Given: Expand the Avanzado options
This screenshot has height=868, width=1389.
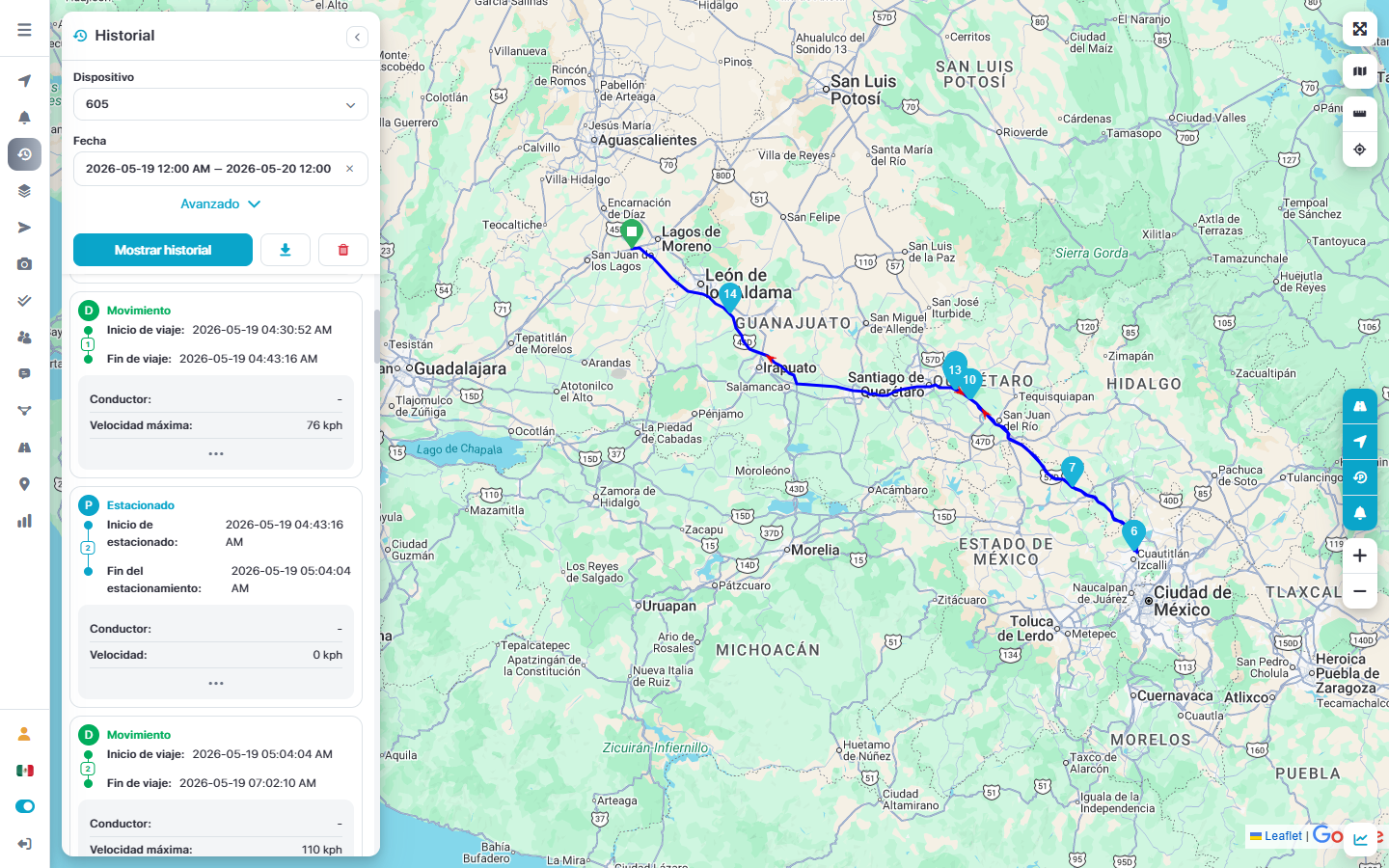Looking at the screenshot, I should pyautogui.click(x=220, y=203).
